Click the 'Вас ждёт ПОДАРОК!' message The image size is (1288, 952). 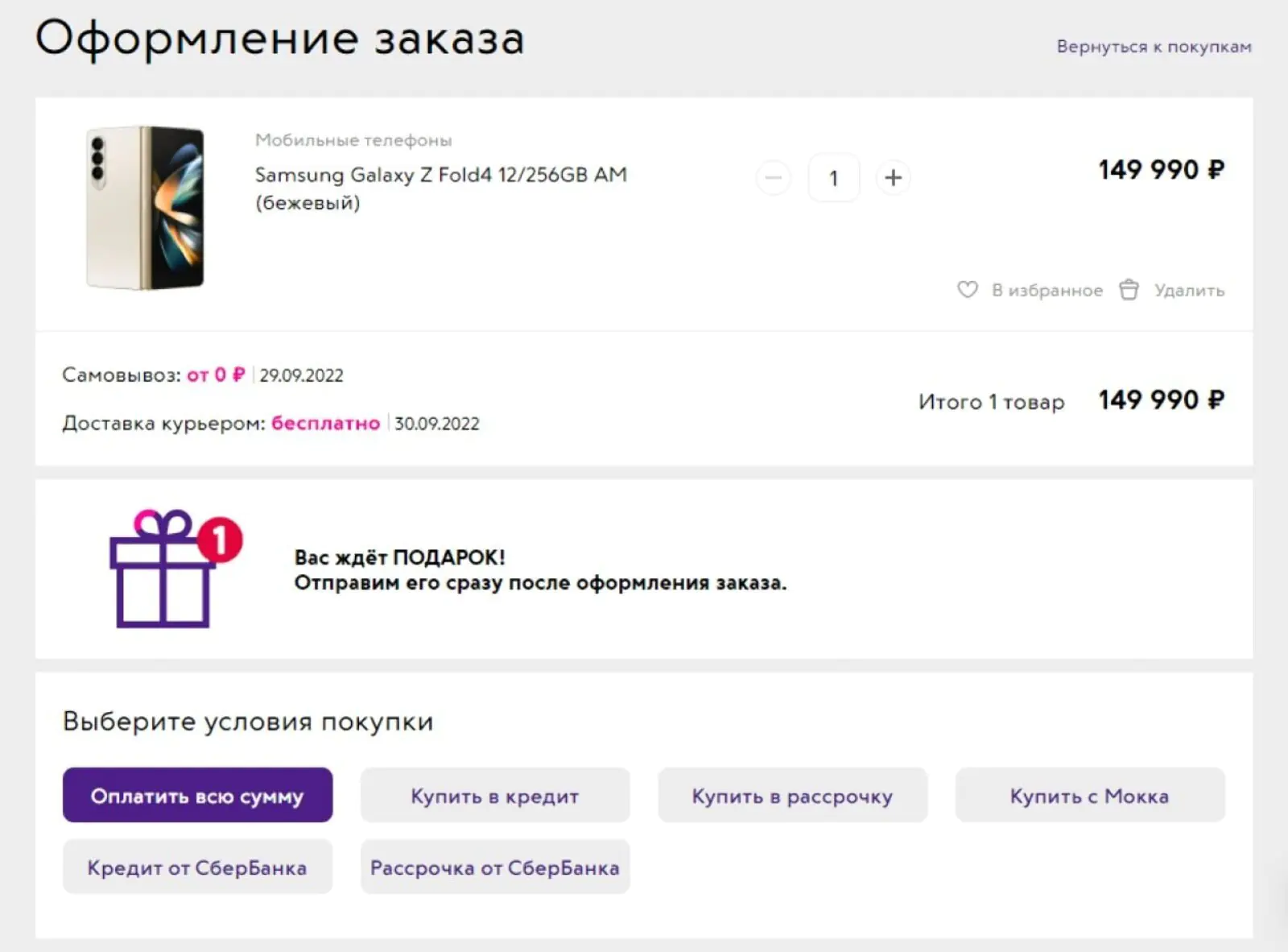400,557
